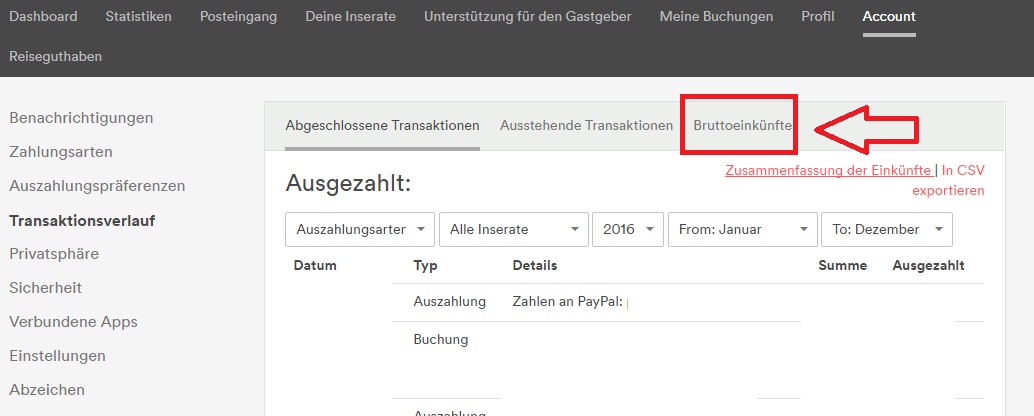
Task: Select Abgeschlossene Transaktionen tab
Action: (x=382, y=125)
